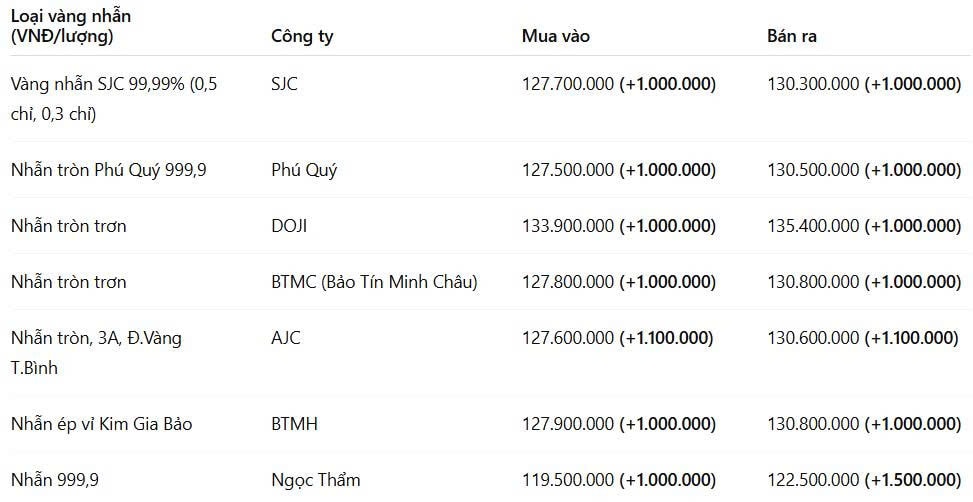Click the SJC buy price 127.700.000

(x=568, y=84)
